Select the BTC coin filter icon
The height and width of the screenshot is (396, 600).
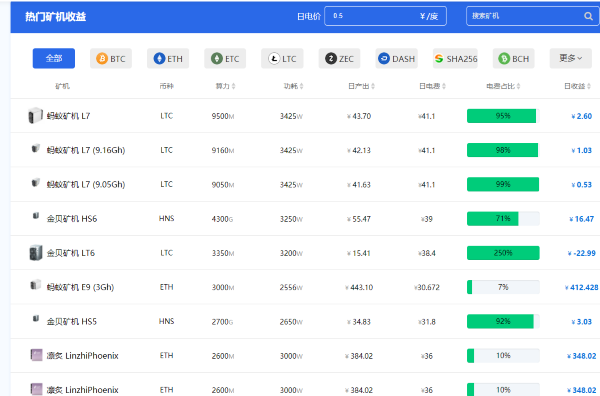[x=102, y=59]
